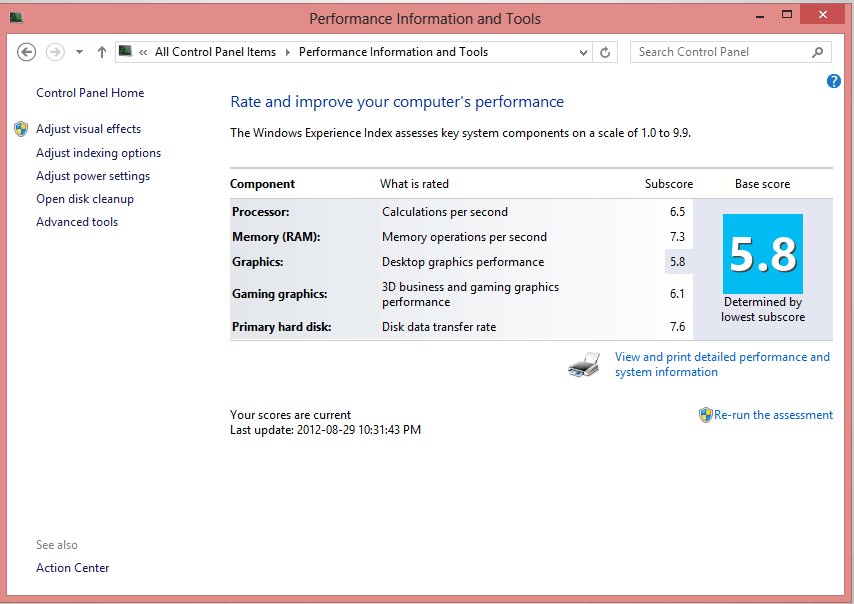Open Control Panel Home

click(90, 93)
